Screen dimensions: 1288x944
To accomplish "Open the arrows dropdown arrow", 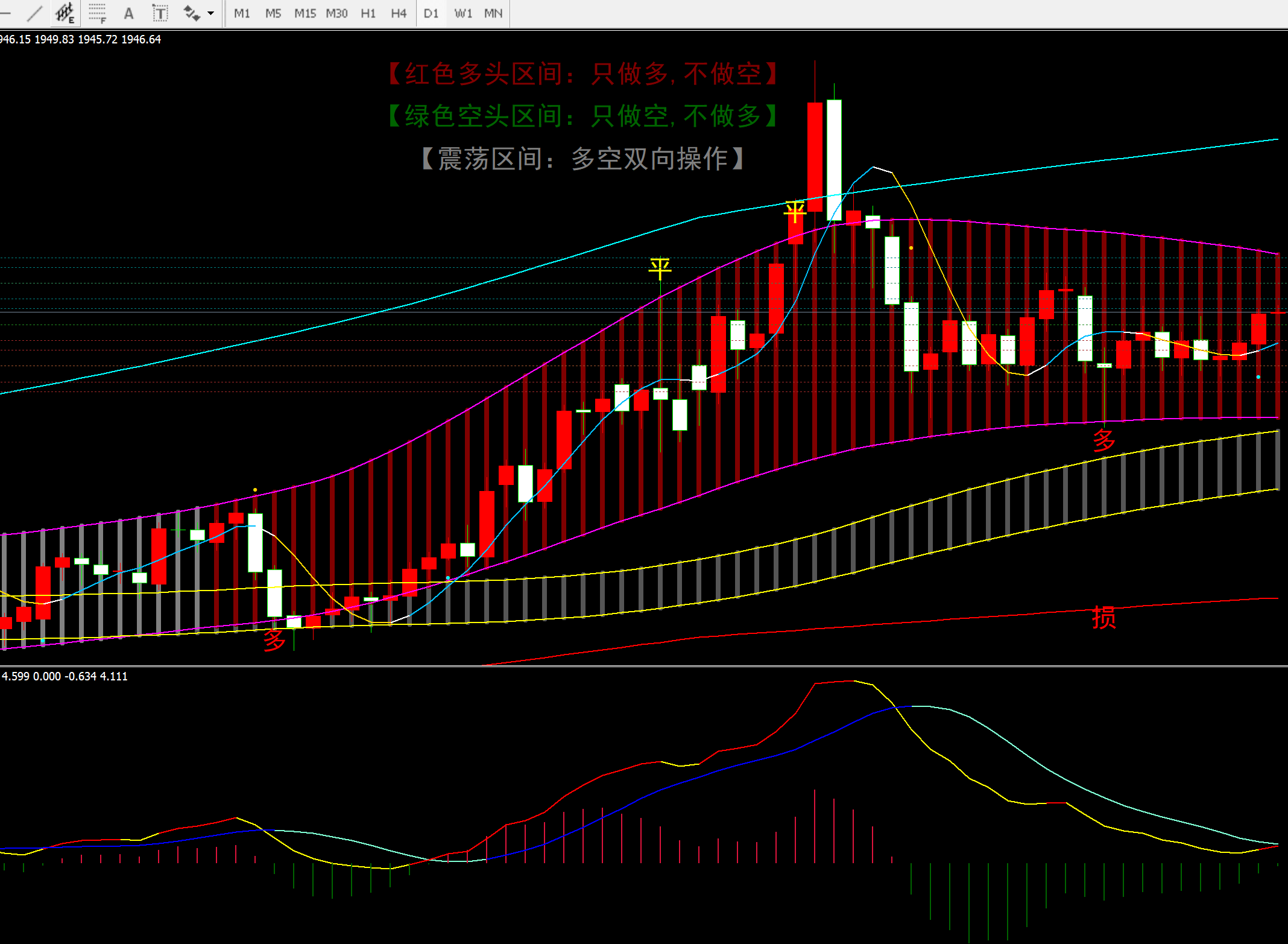I will 210,13.
